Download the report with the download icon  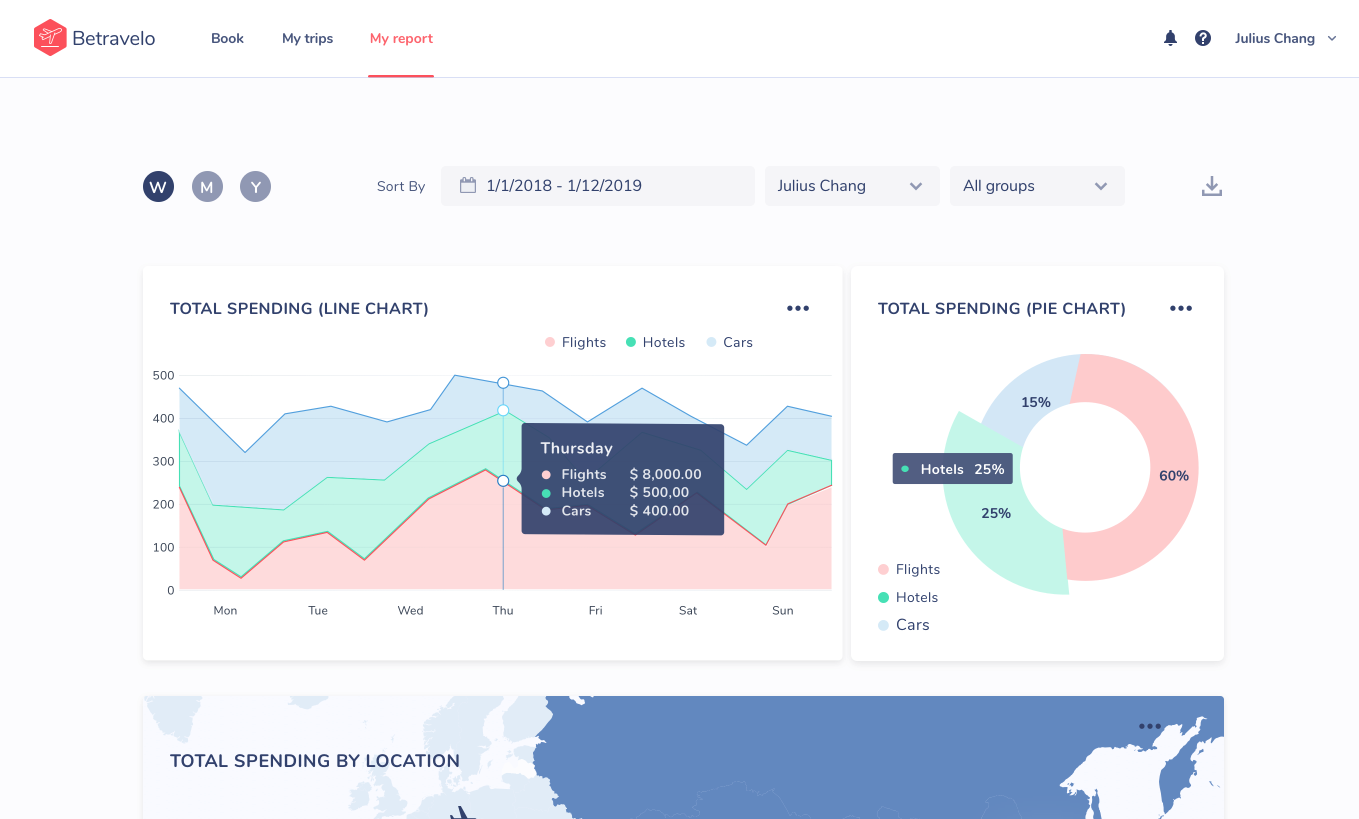tap(1212, 186)
